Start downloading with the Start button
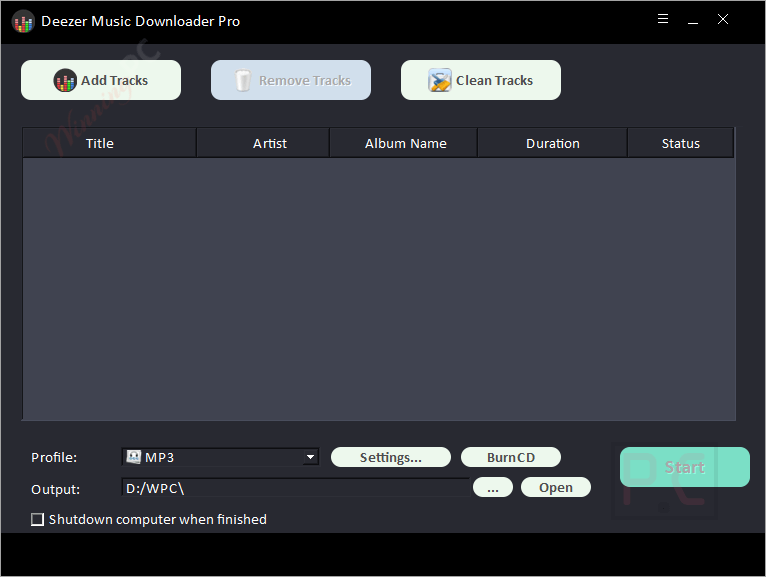Image resolution: width=766 pixels, height=577 pixels. (x=685, y=467)
